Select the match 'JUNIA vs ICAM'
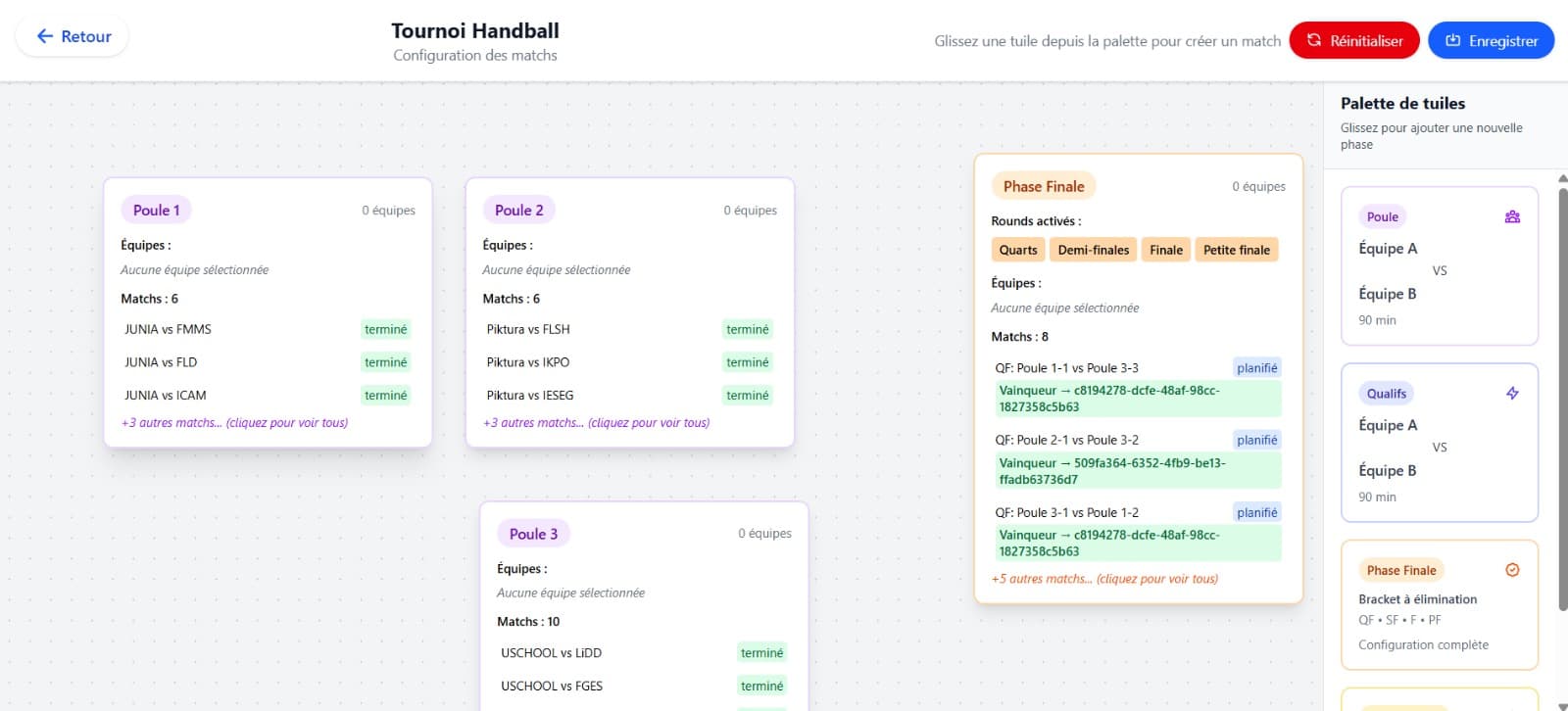The height and width of the screenshot is (711, 1568). 166,396
